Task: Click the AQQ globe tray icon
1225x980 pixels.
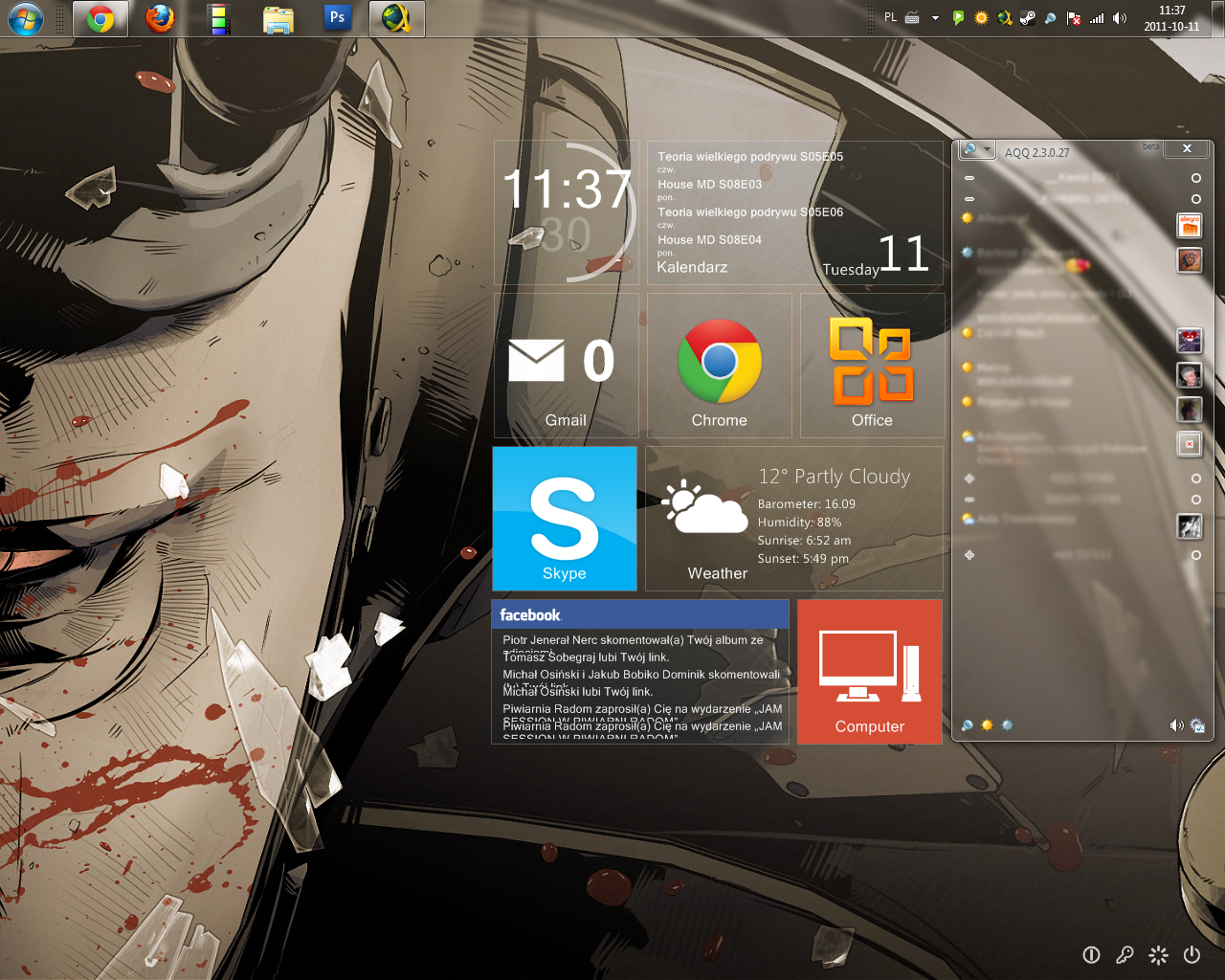Action: pyautogui.click(x=1004, y=18)
